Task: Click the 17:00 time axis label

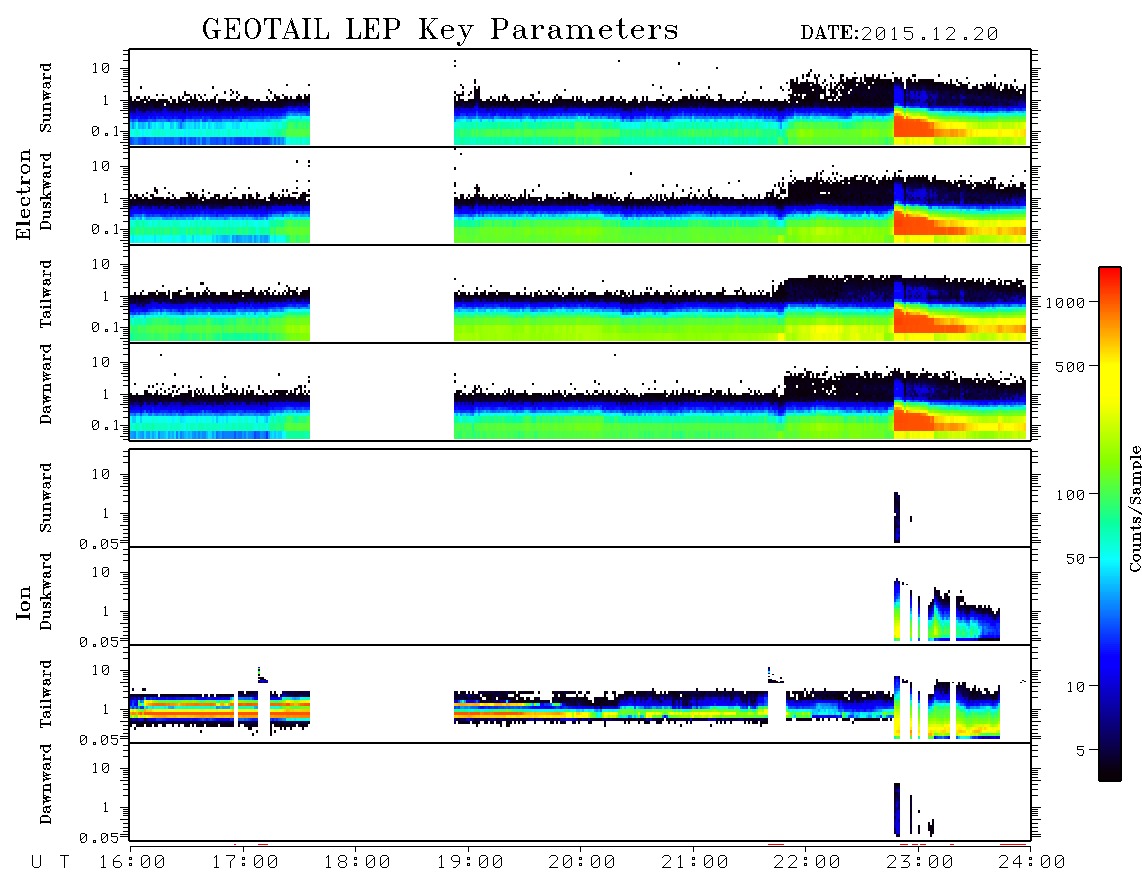Action: point(245,863)
